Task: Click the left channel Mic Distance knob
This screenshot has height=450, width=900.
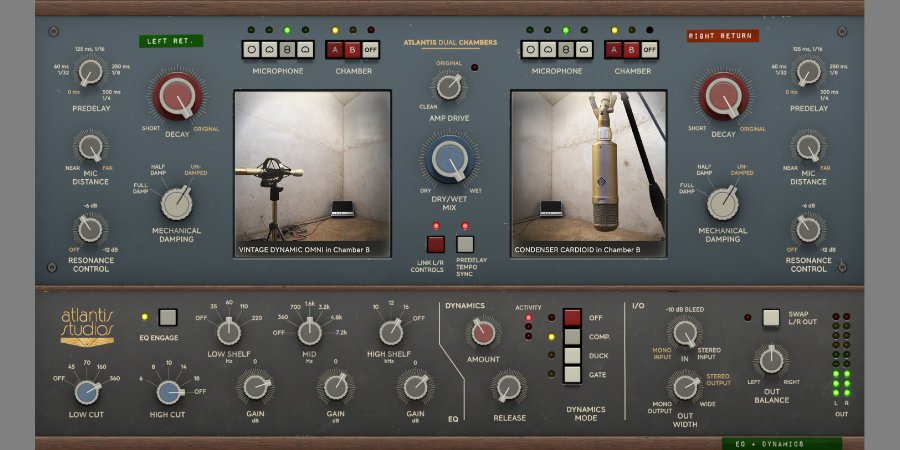Action: pyautogui.click(x=90, y=147)
